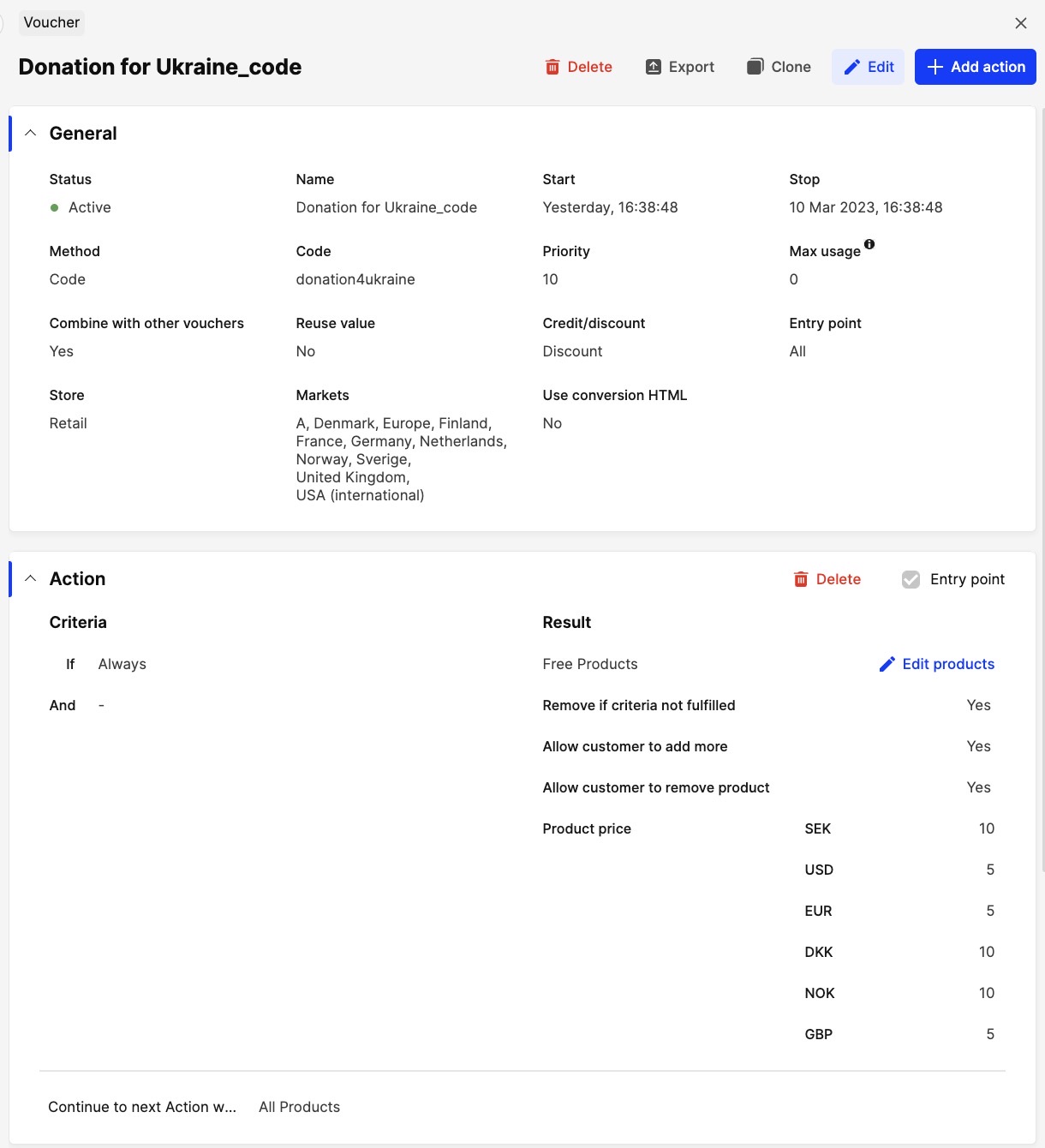Viewport: 1045px width, 1148px height.
Task: Click the Clone copy icon
Action: coord(755,67)
